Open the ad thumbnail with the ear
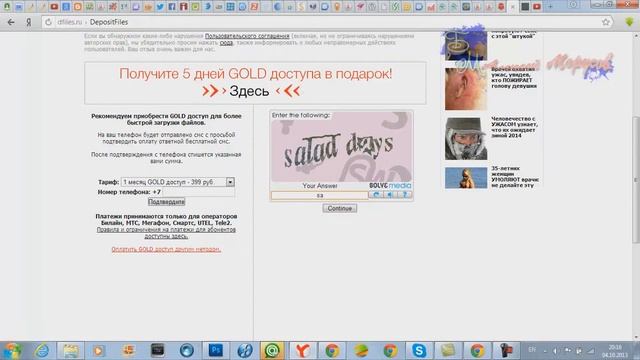The image size is (640, 360). point(466,89)
